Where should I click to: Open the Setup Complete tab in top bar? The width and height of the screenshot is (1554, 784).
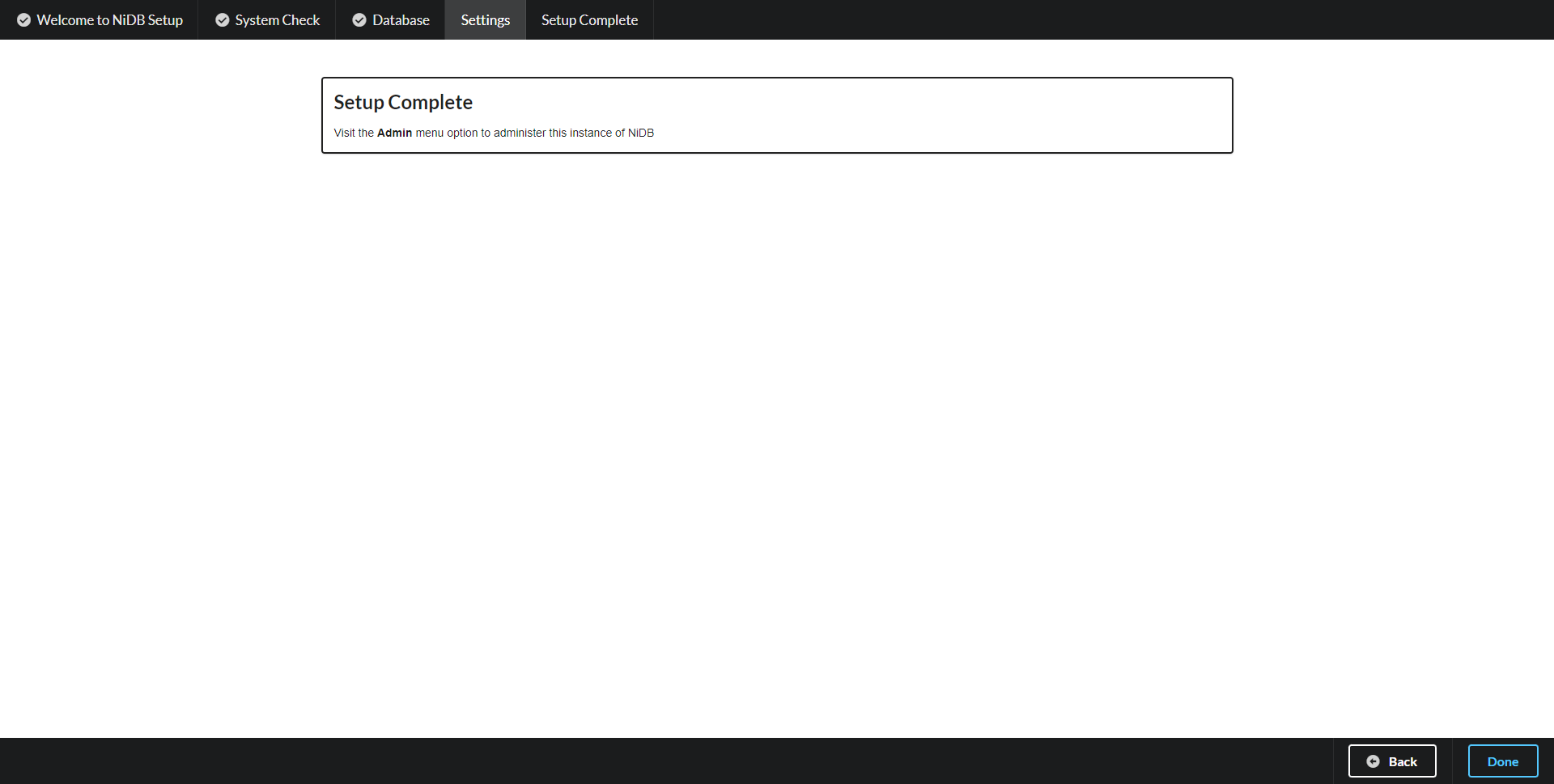point(589,20)
